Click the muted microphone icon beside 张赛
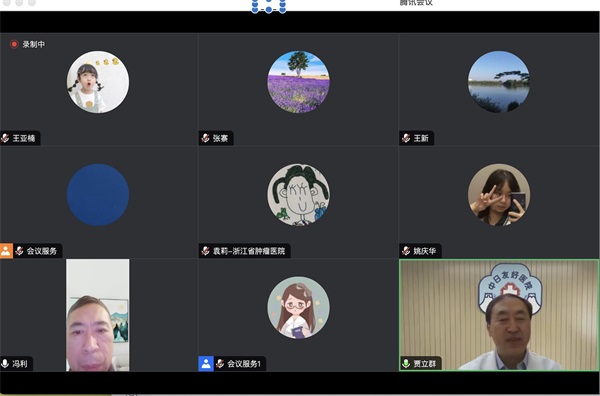 (205, 138)
